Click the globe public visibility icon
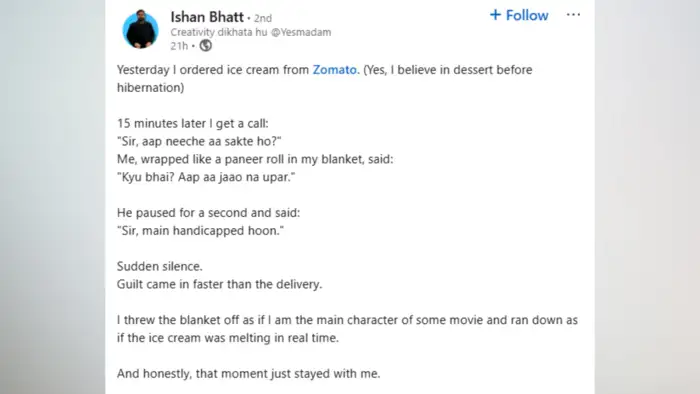This screenshot has height=394, width=700. point(205,46)
